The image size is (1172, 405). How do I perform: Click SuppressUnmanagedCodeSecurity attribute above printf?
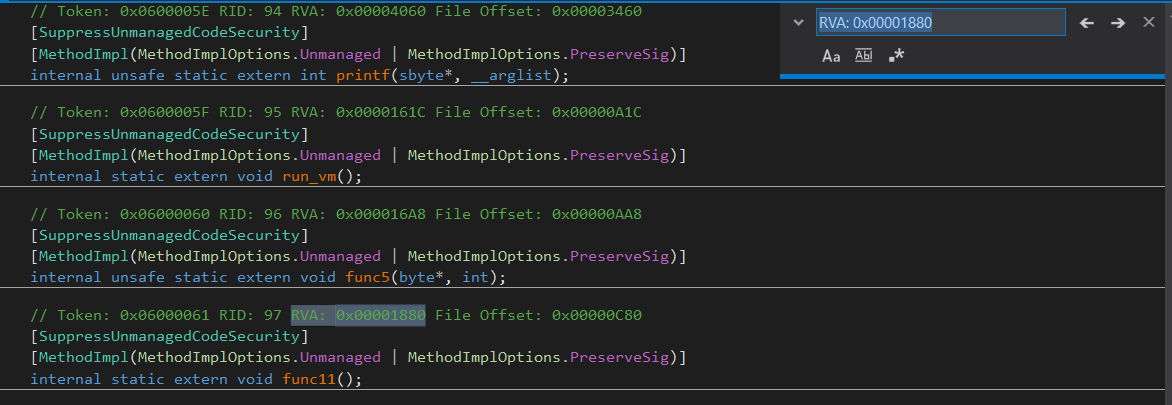pos(169,32)
